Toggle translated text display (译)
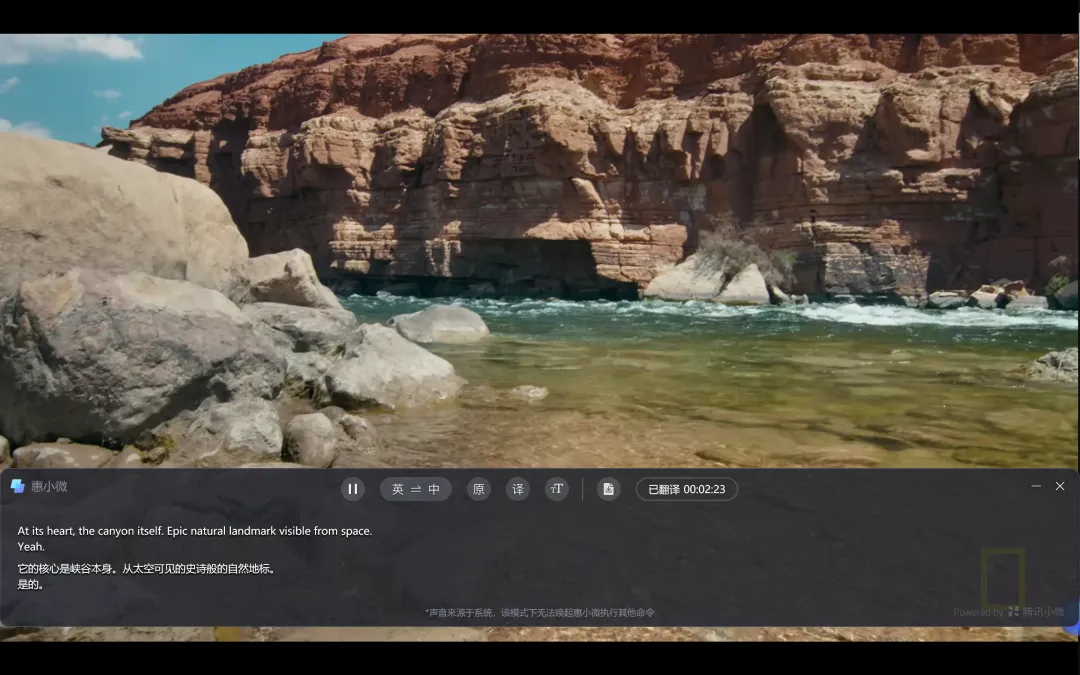 pos(518,489)
